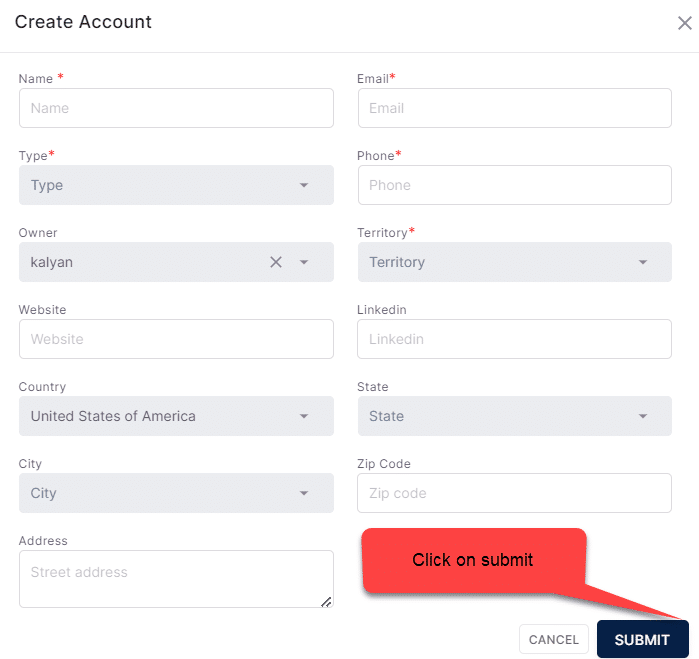Open the Territory dropdown
The image size is (699, 659).
[514, 262]
